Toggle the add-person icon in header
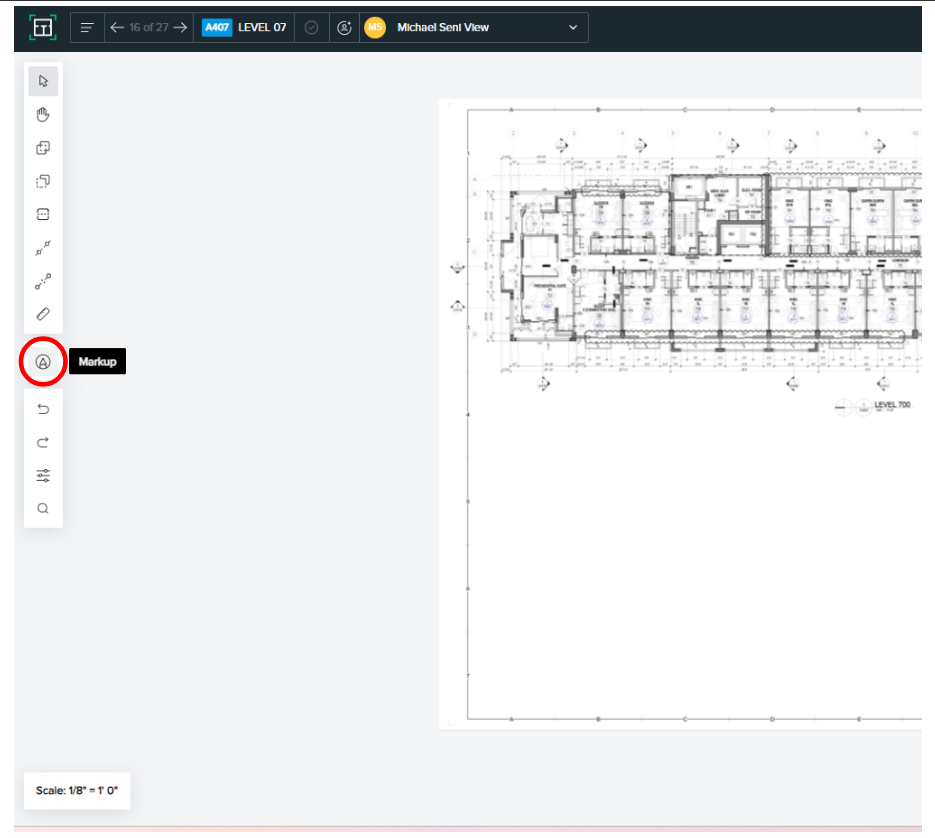The width and height of the screenshot is (935, 838). click(344, 27)
